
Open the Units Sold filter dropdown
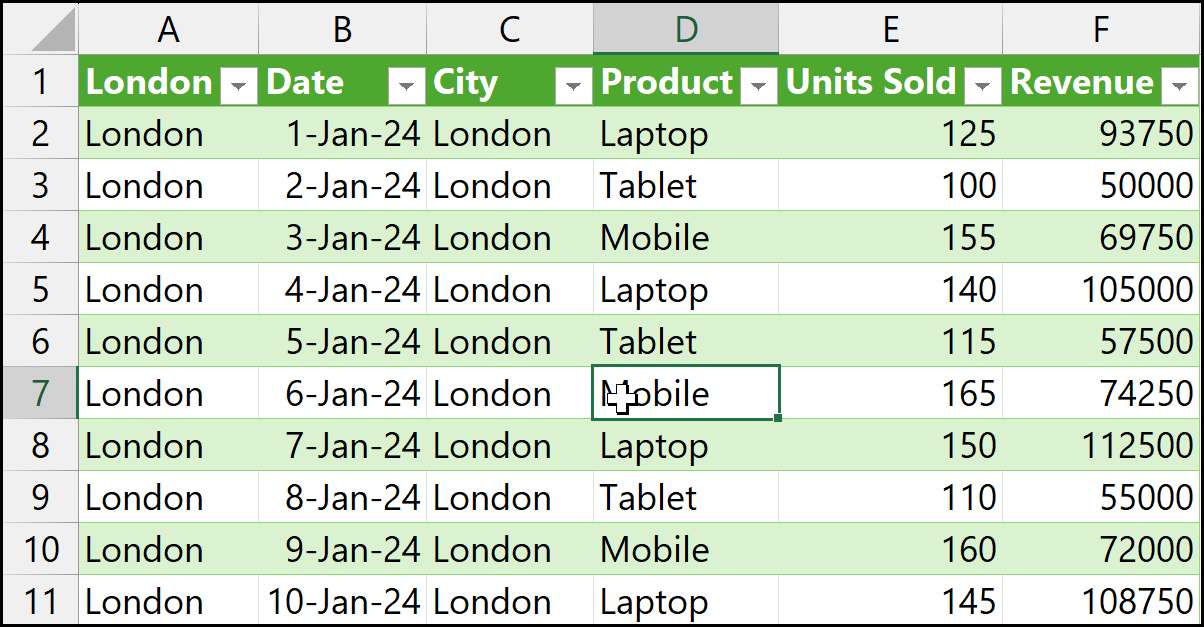984,87
